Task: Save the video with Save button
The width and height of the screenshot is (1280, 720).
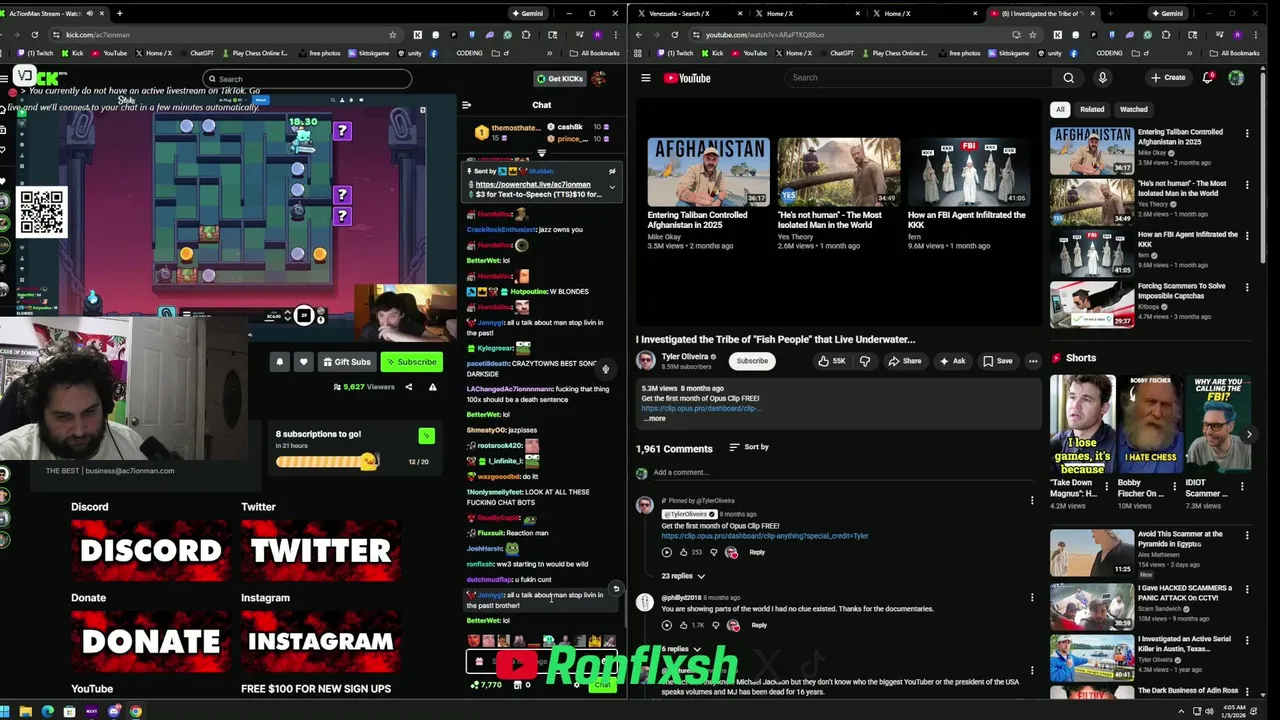Action: click(x=997, y=361)
